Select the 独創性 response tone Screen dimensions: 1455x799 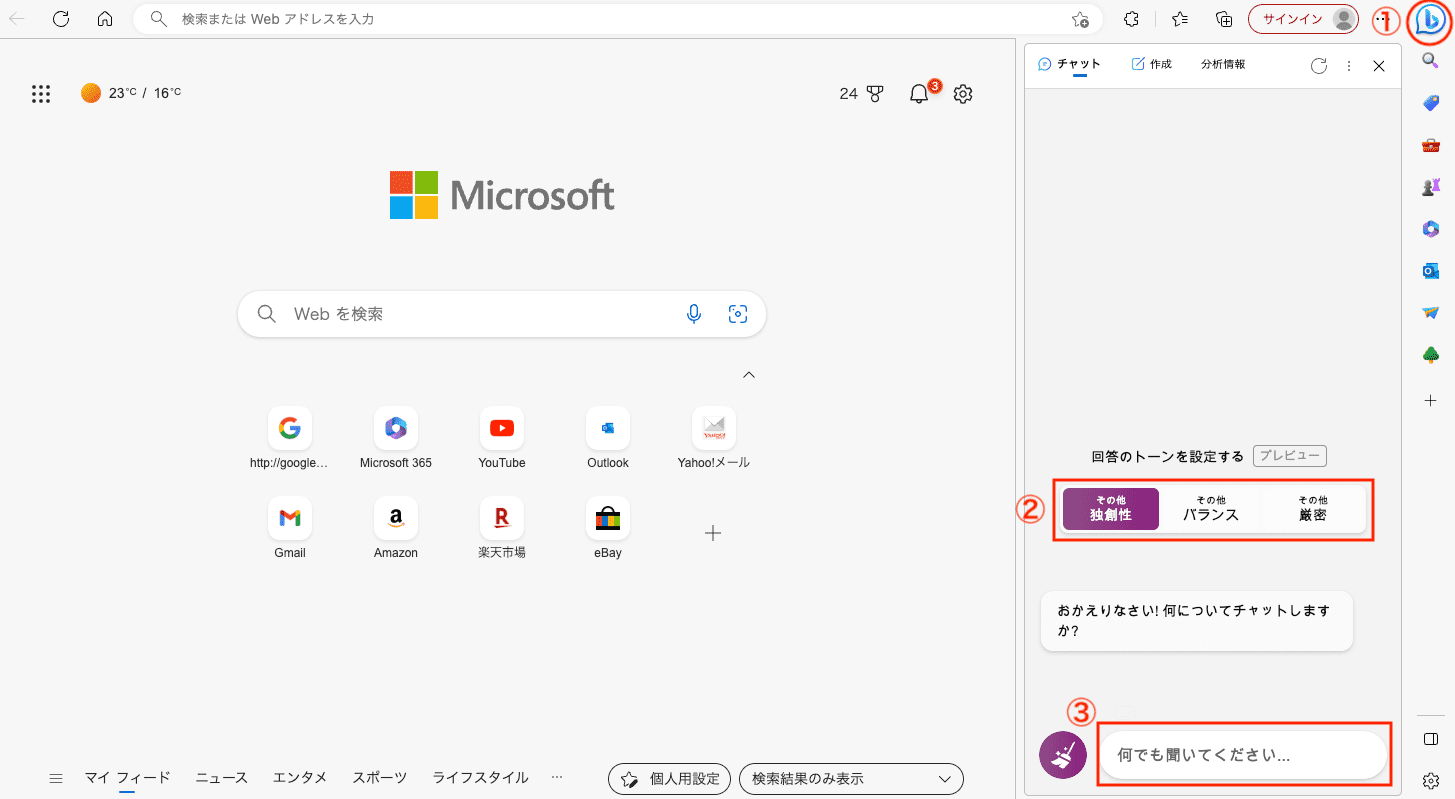pos(1111,509)
